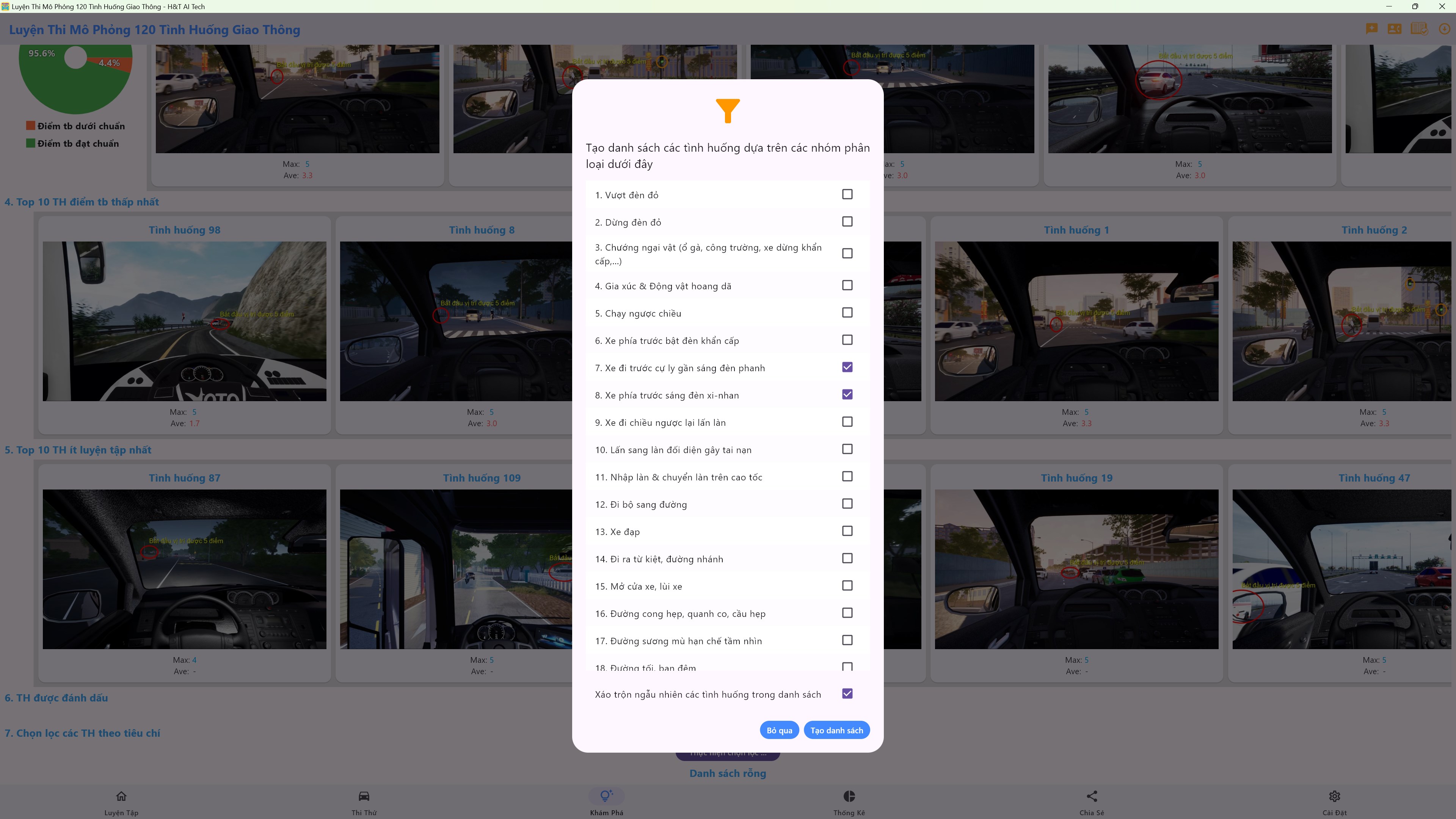Click the 'Max: 4' value under Tình huống 87
This screenshot has height=819, width=1456.
click(185, 660)
